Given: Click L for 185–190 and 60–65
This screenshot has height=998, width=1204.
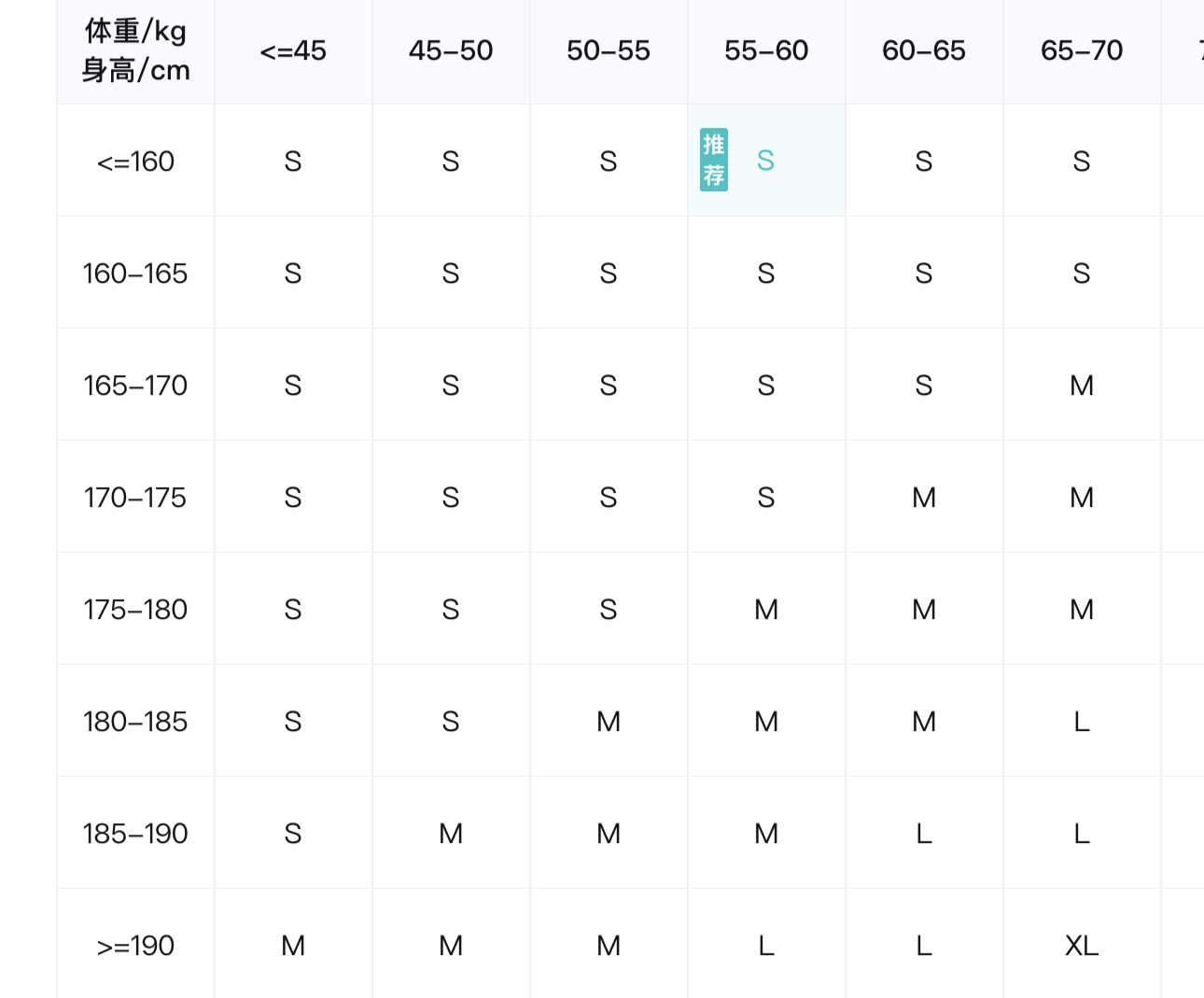Looking at the screenshot, I should (924, 833).
